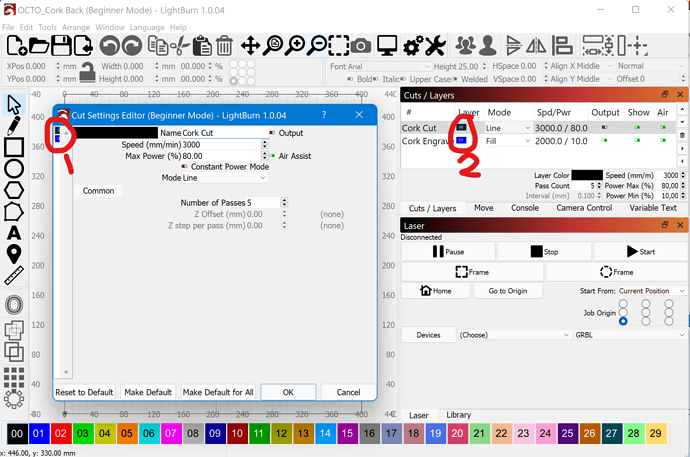The image size is (690, 457).
Task: Open the Arrange menu
Action: pos(76,27)
